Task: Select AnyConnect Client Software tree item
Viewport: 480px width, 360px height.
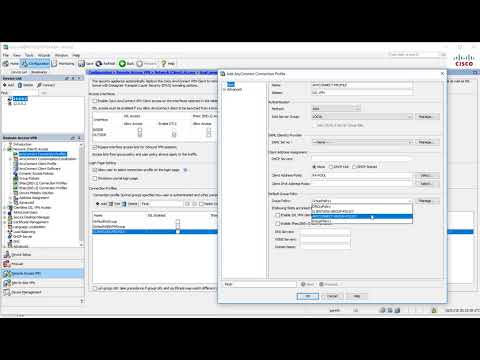Action: 40,169
